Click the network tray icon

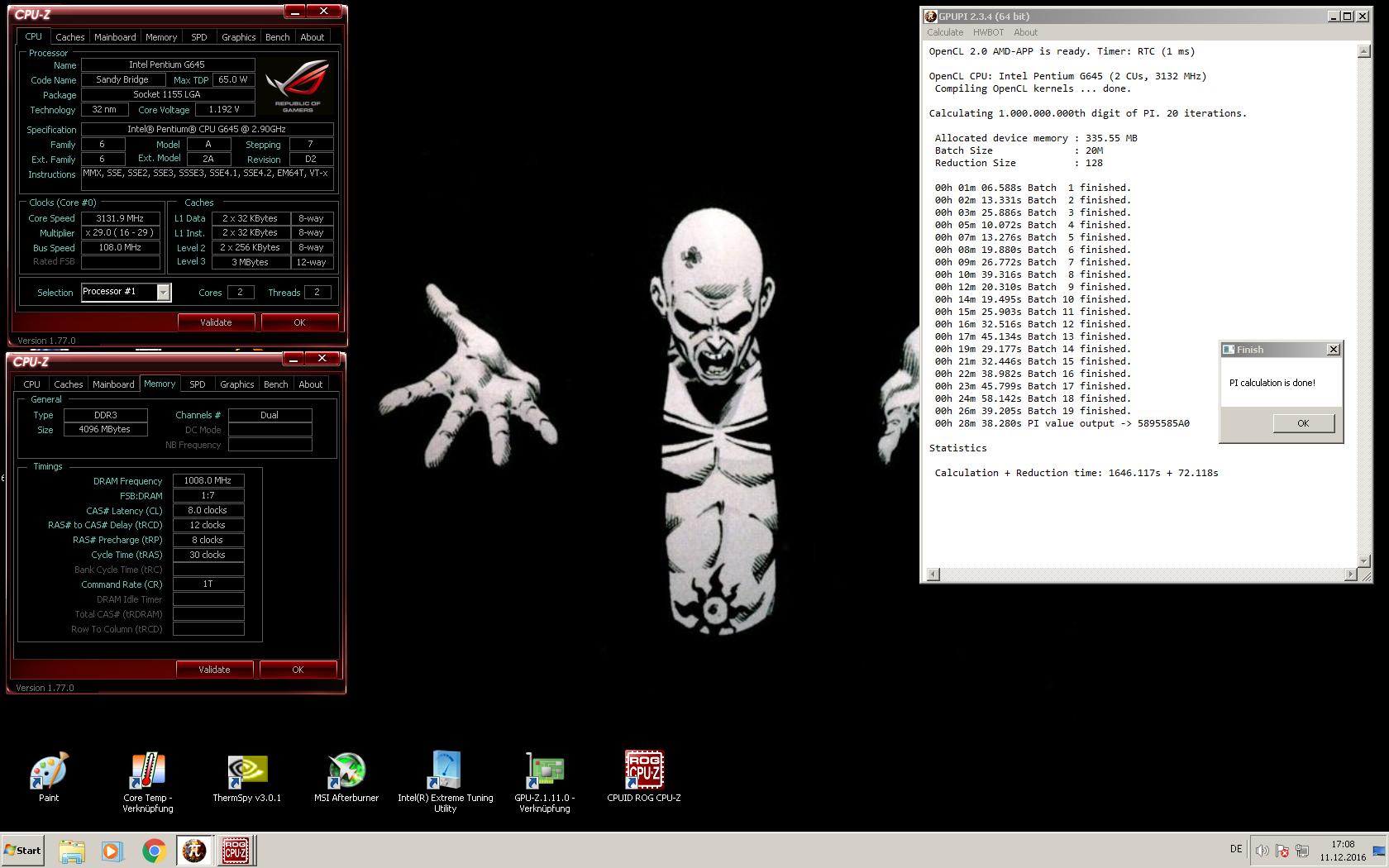coord(1302,851)
